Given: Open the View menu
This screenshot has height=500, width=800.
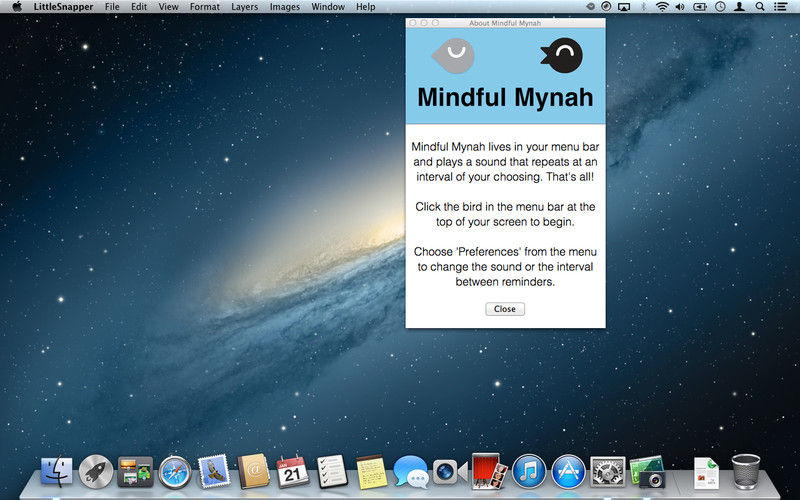Looking at the screenshot, I should 168,7.
